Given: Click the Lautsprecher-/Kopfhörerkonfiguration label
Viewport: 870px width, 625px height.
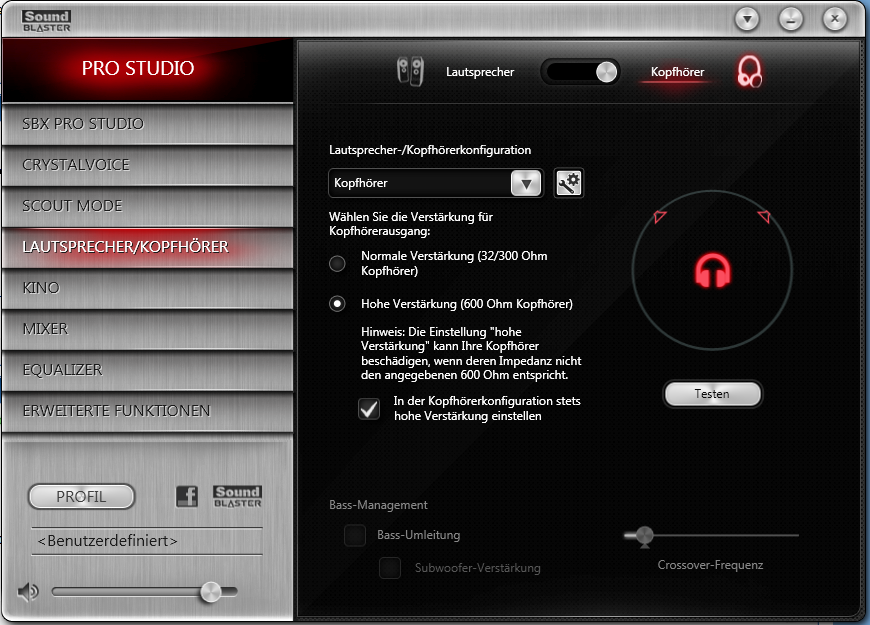Looking at the screenshot, I should [x=430, y=150].
